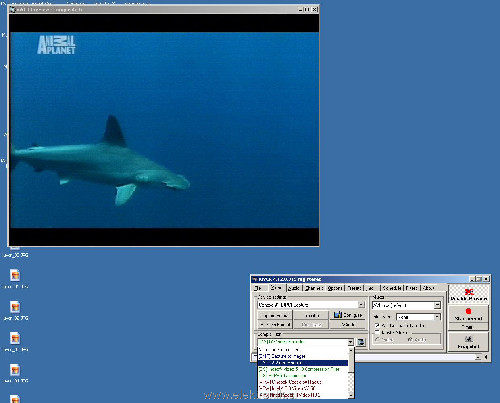
Task: Minimize the iuVCR capture control window
Action: click(472, 279)
